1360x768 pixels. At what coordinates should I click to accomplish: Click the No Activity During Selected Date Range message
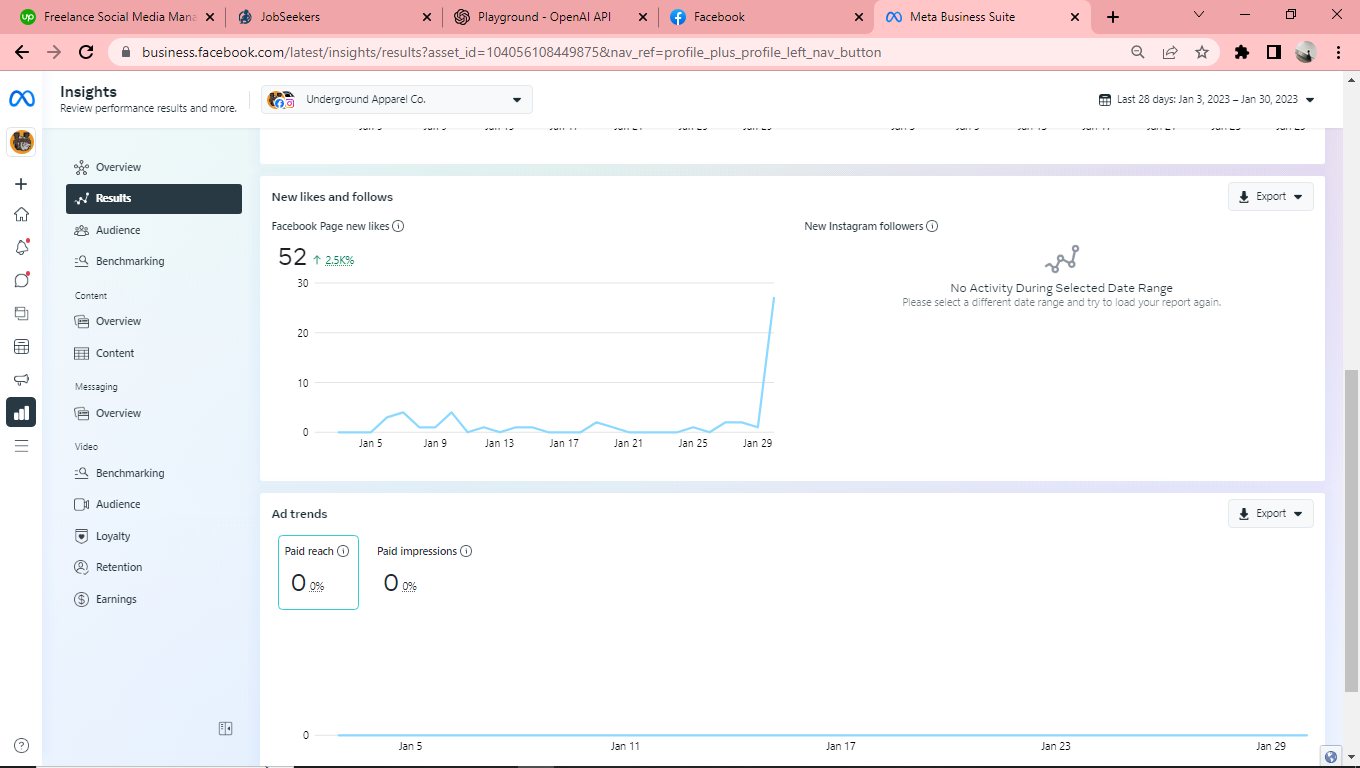(x=1061, y=288)
